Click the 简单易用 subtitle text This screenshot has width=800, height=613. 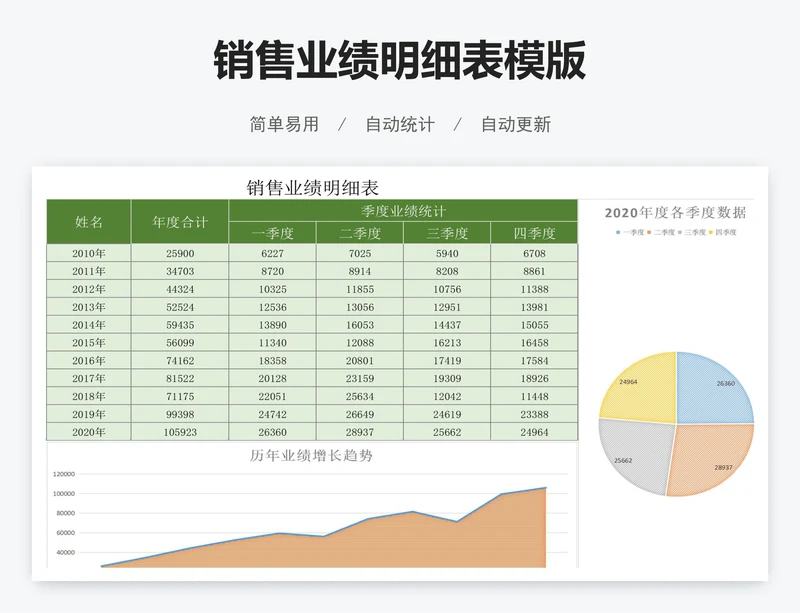point(284,124)
